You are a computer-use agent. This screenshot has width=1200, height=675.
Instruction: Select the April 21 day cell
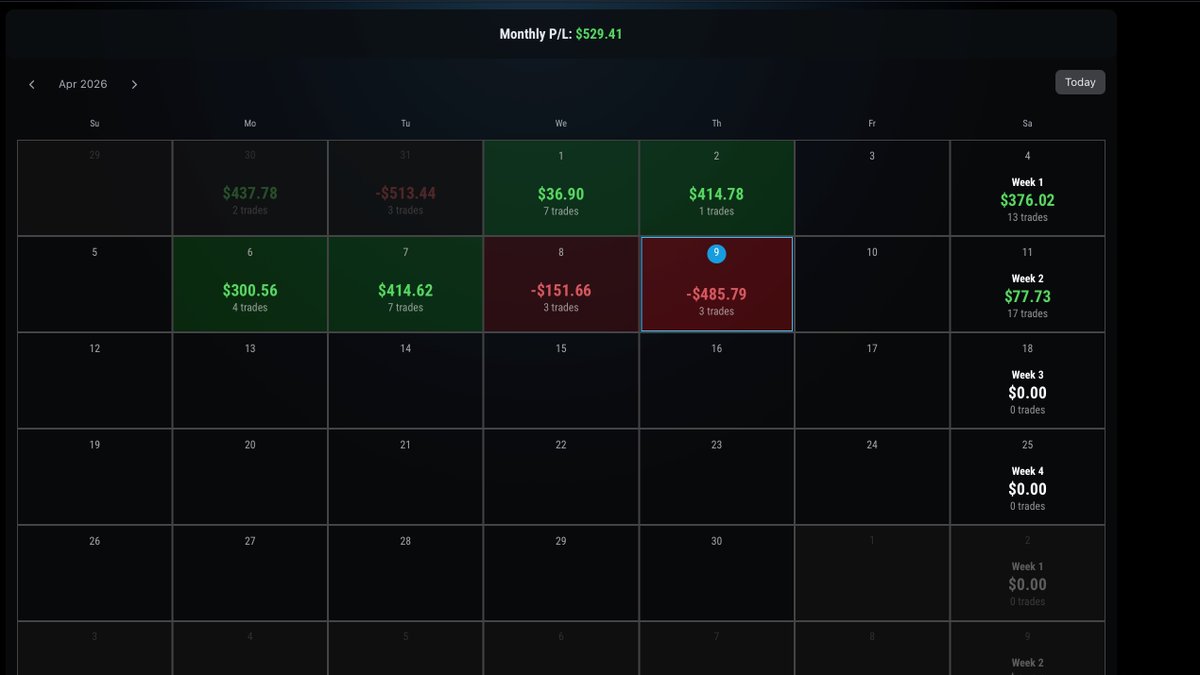click(405, 476)
